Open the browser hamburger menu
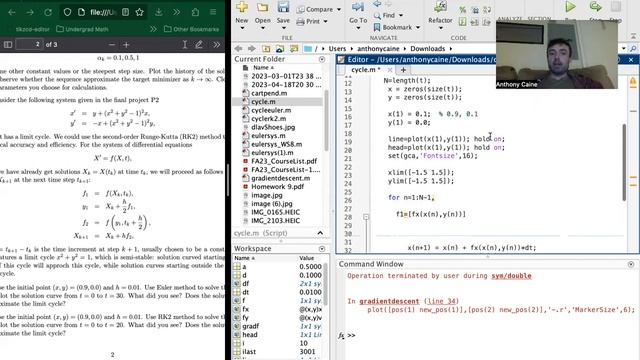640x360 pixels. coord(213,12)
